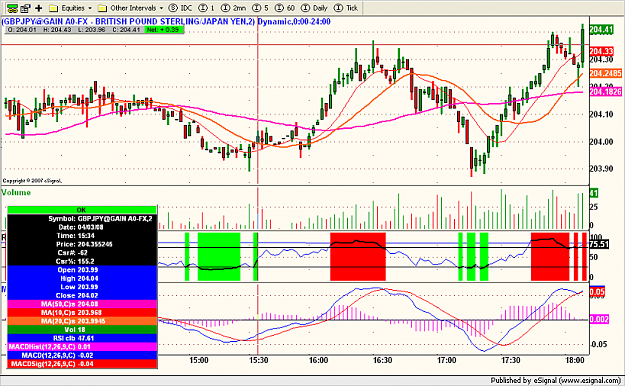This screenshot has height=386, width=625.
Task: Click the Equities folder icon
Action: [54, 8]
